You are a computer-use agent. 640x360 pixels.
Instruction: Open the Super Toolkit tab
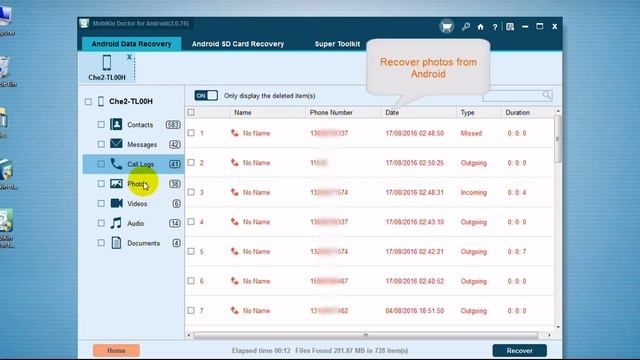pos(337,44)
